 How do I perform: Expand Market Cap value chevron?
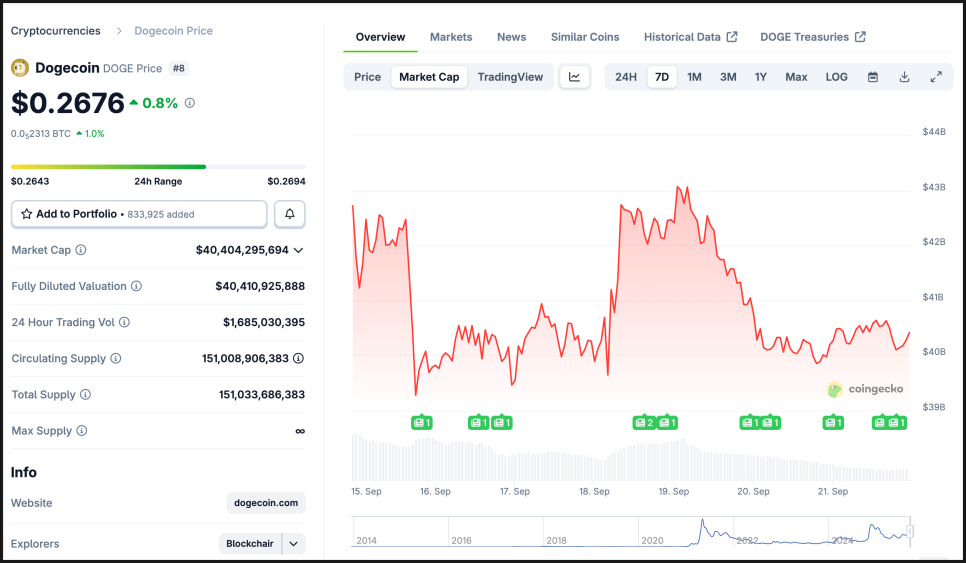[x=299, y=250]
